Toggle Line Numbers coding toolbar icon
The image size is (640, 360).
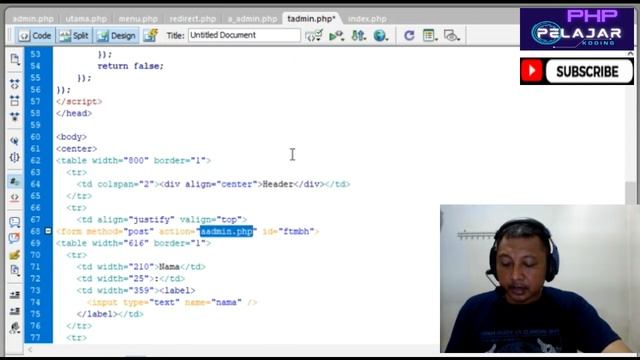pos(15,181)
